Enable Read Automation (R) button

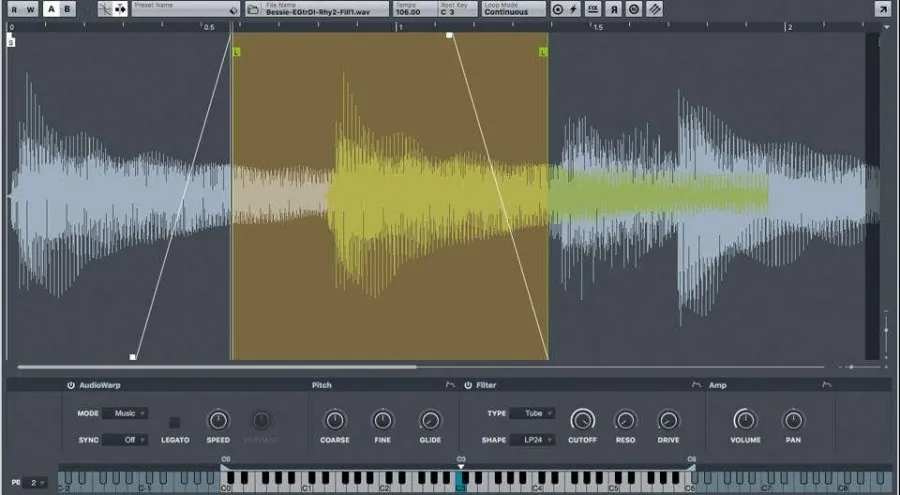pyautogui.click(x=14, y=9)
